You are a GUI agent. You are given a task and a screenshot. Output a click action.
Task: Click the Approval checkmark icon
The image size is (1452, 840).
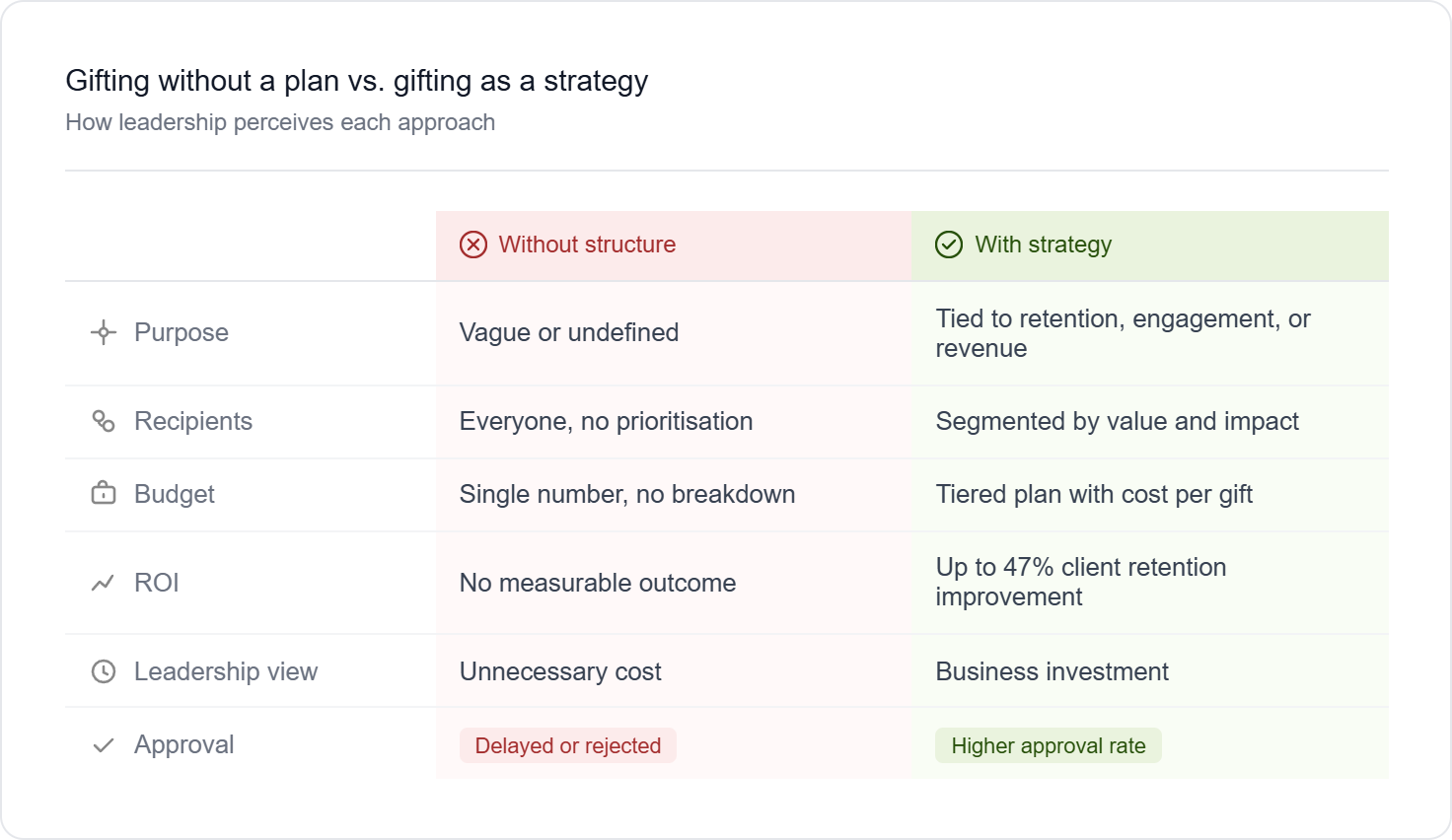pyautogui.click(x=104, y=745)
